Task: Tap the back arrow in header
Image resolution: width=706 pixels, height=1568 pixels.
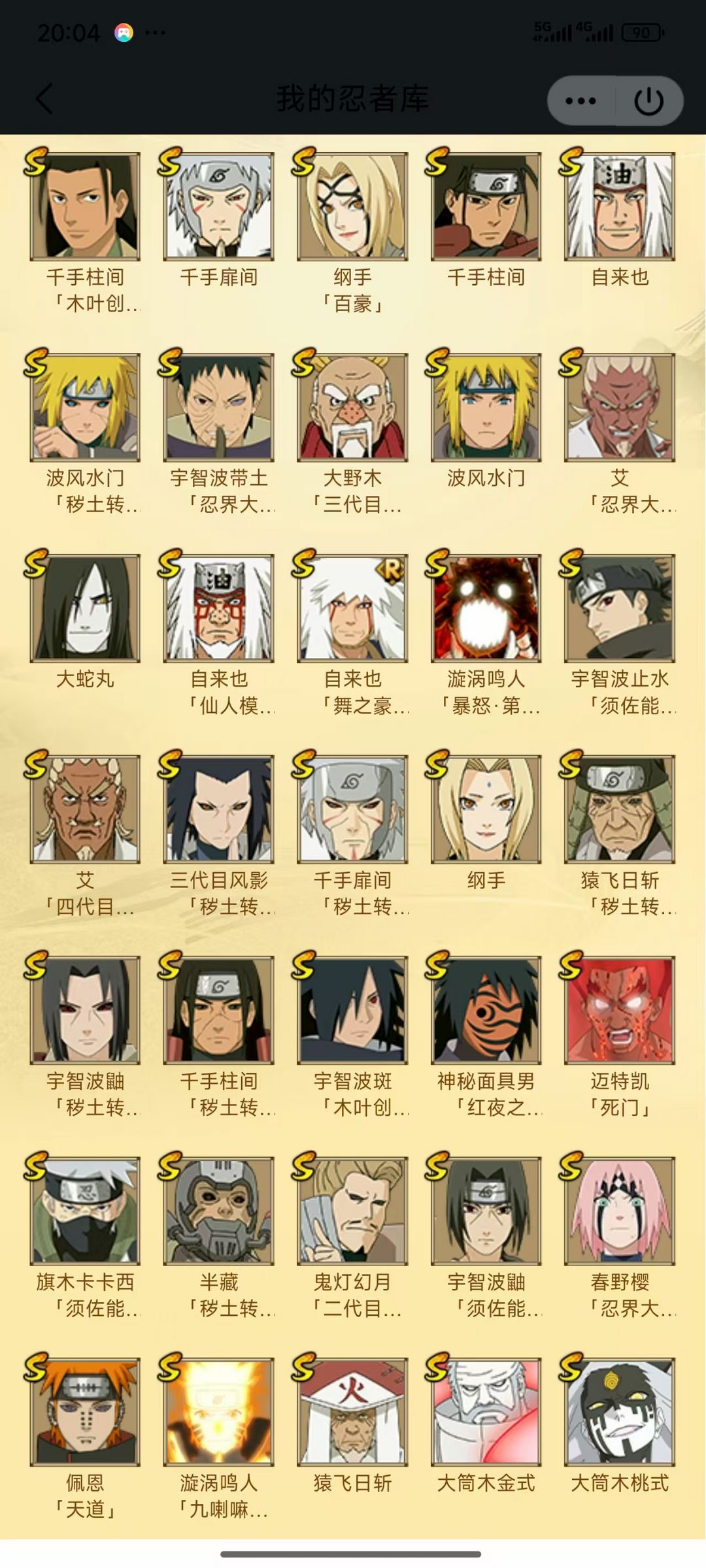Action: tap(44, 99)
